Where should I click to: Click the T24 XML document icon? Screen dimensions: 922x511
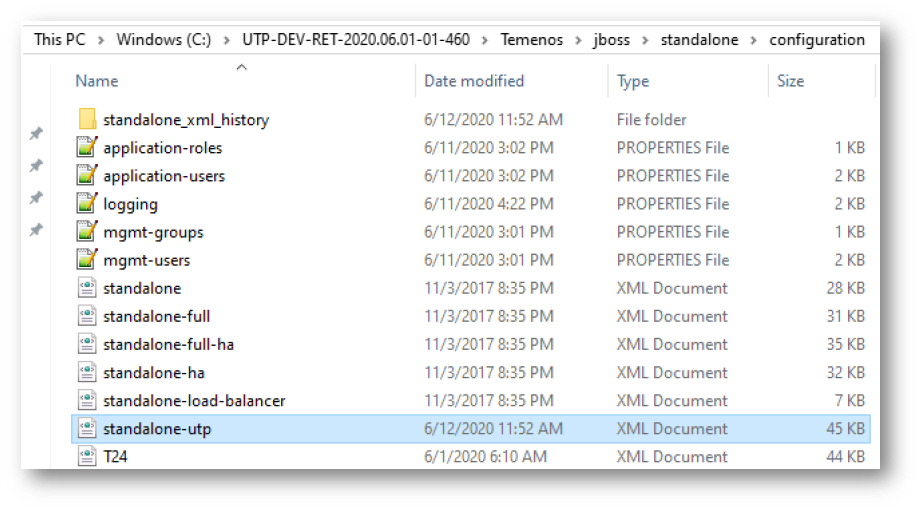87,457
